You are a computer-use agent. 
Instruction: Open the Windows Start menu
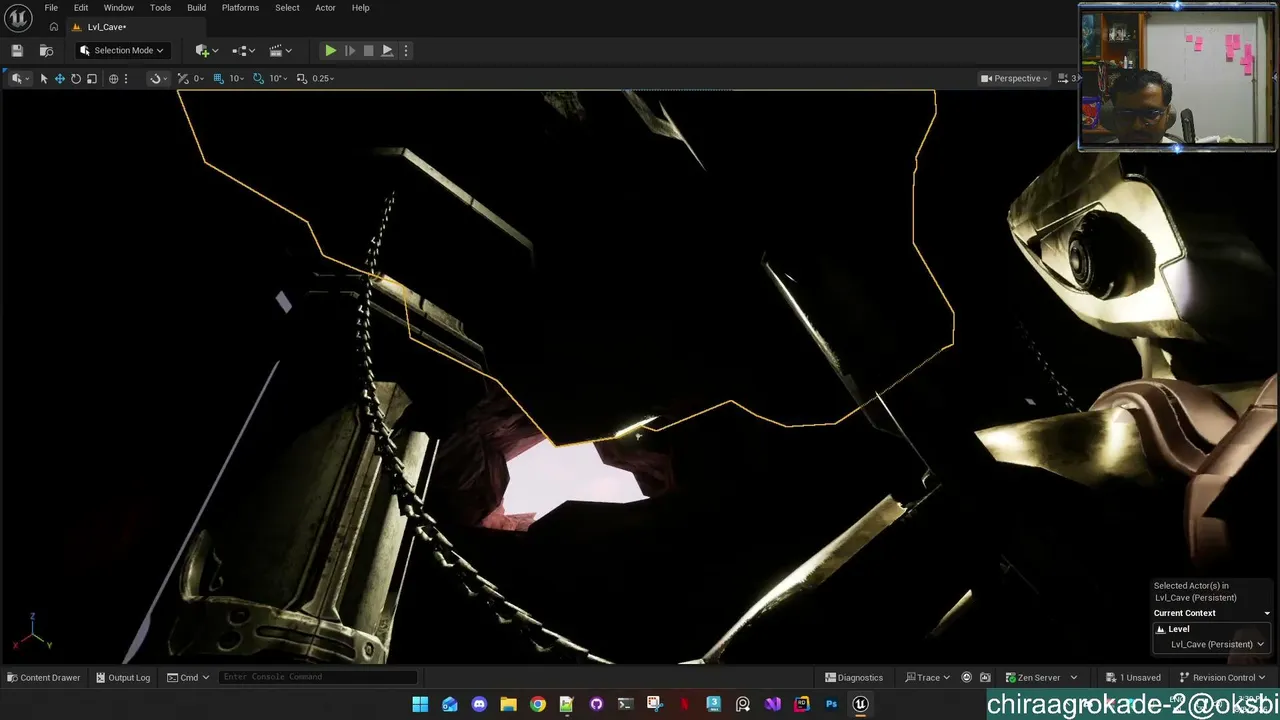coord(420,704)
